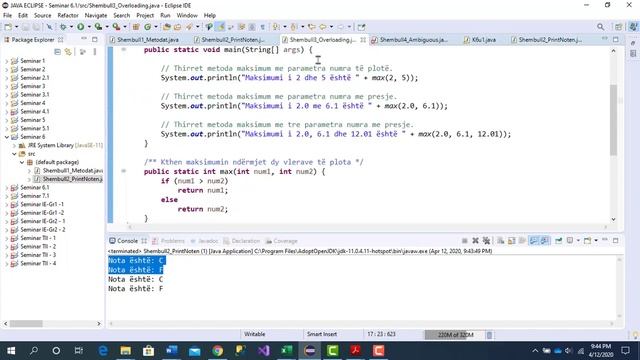Click Package Explorer horizontal scrollbar thumb
Image resolution: width=640 pixels, height=360 pixels.
click(26, 324)
